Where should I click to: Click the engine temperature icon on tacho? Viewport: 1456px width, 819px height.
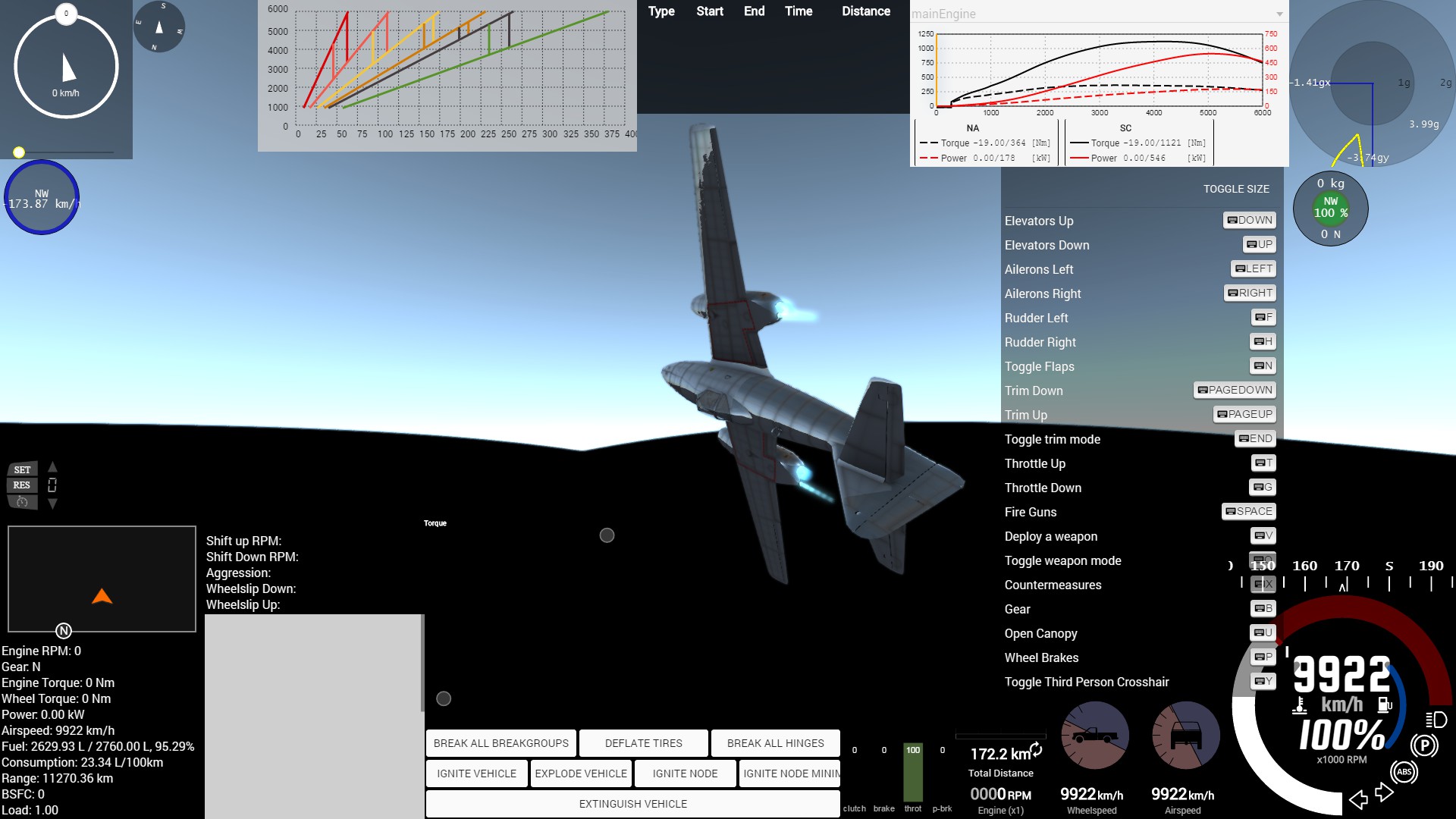click(x=1300, y=706)
